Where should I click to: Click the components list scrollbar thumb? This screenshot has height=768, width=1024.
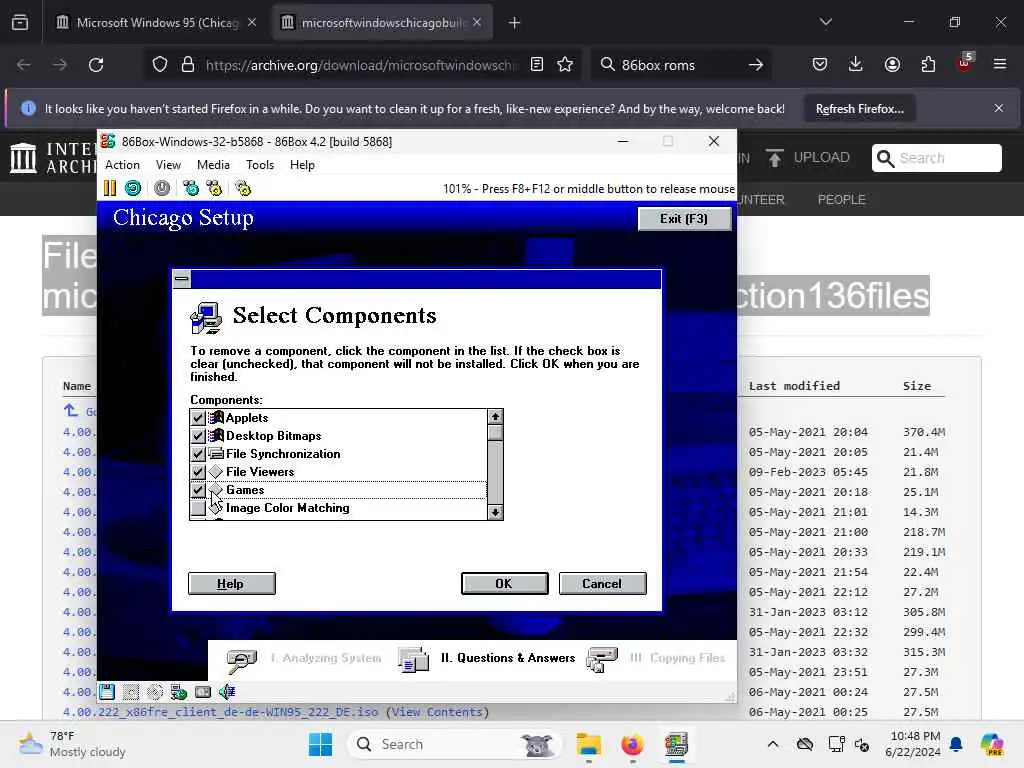coord(495,432)
